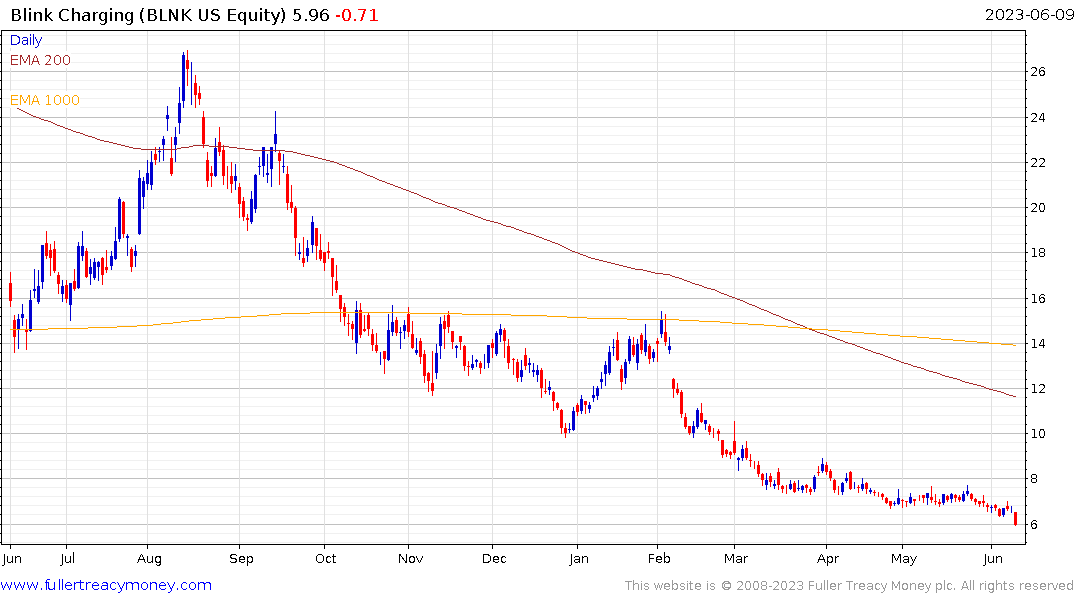Click the 'Nov' label on the time axis
Viewport: 1075px width, 600px height.
[x=411, y=559]
